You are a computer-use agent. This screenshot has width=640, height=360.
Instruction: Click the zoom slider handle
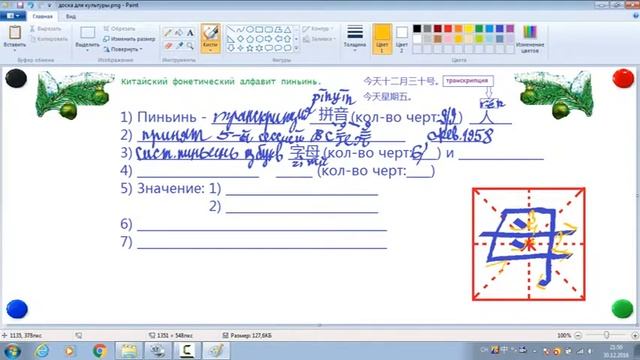[x=607, y=335]
